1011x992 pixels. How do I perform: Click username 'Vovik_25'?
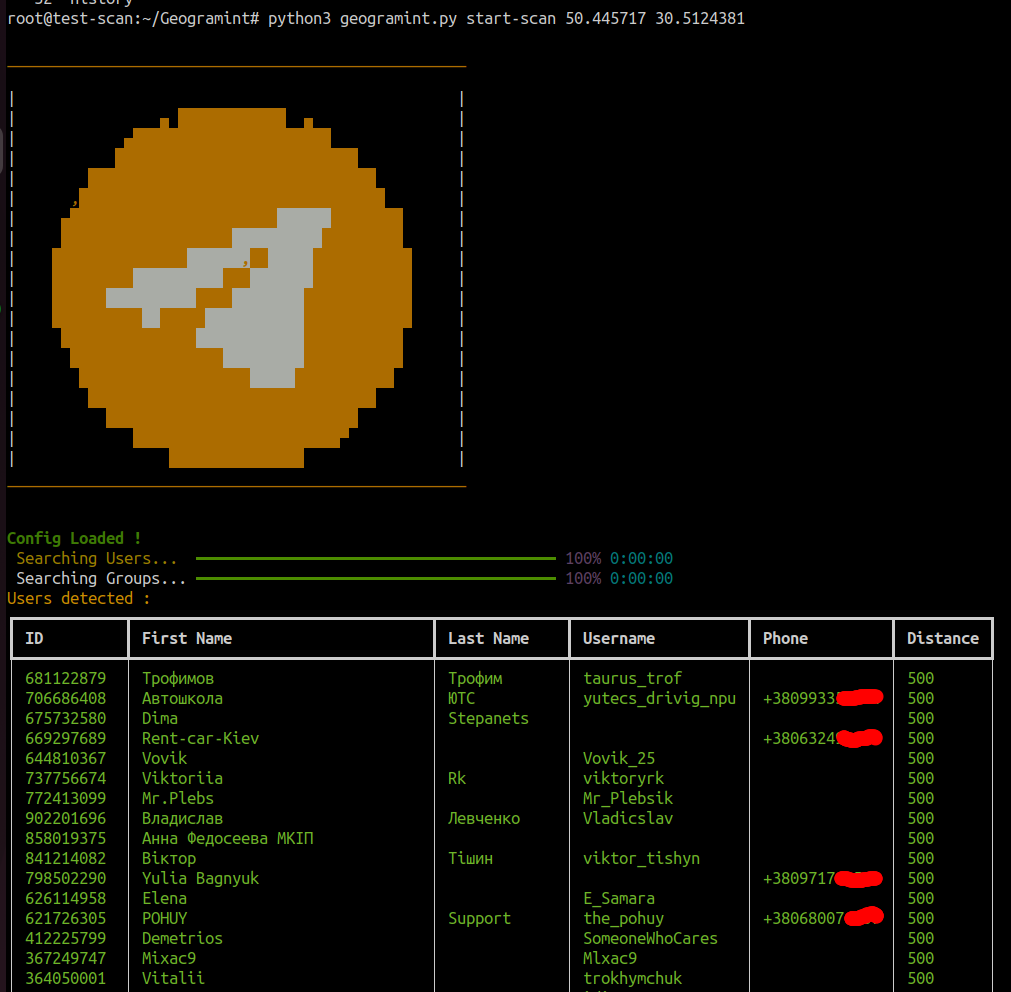click(619, 758)
